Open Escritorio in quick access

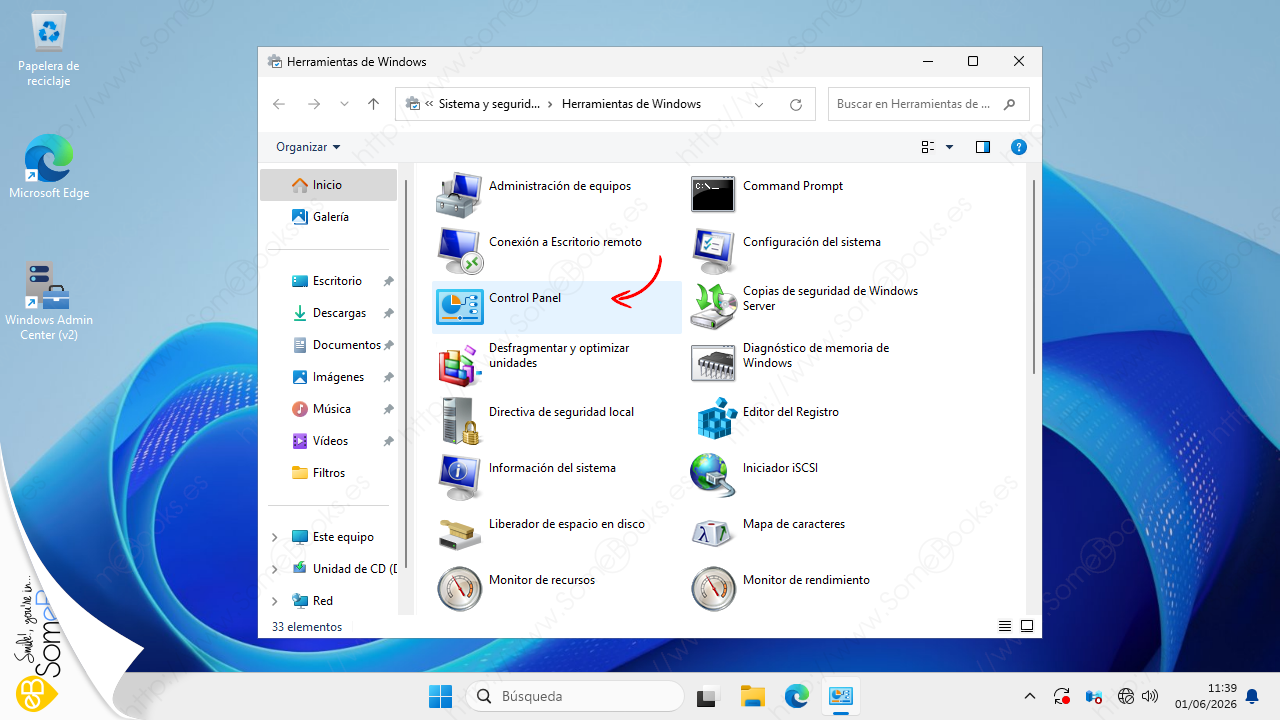[x=337, y=281]
